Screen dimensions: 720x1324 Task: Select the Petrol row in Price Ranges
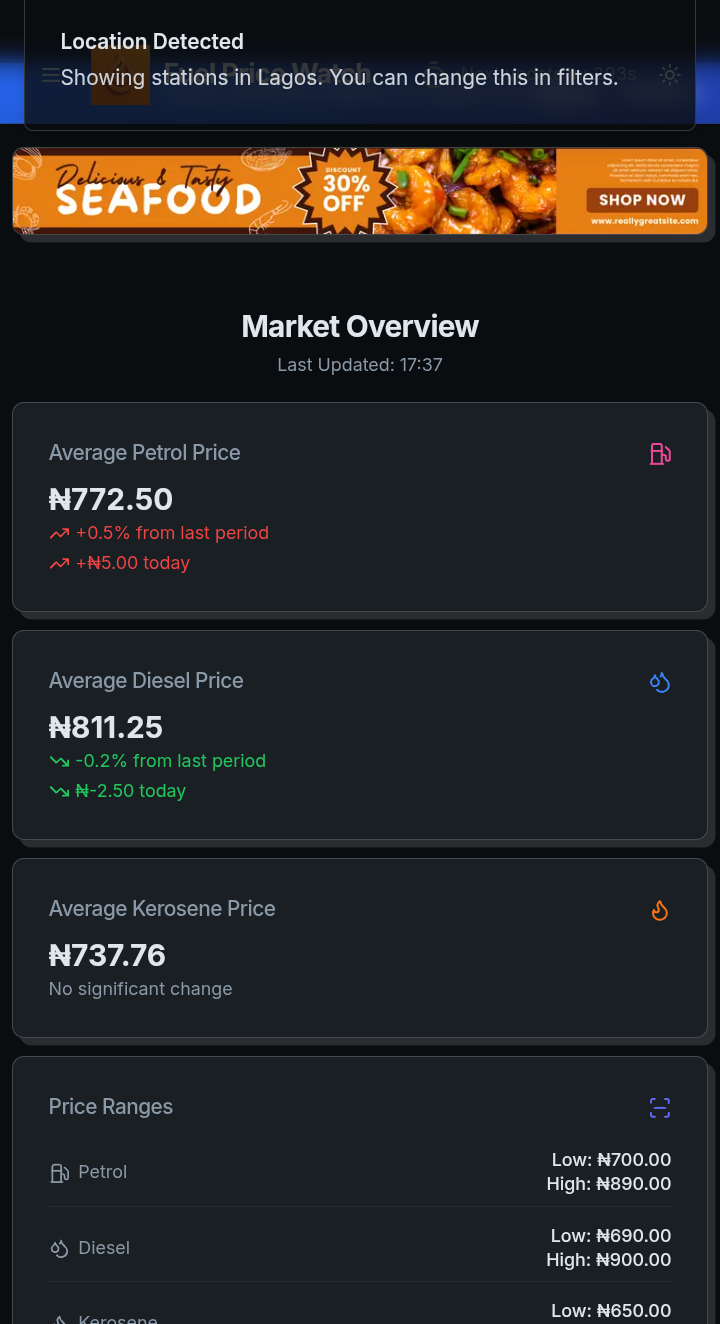pyautogui.click(x=360, y=1172)
